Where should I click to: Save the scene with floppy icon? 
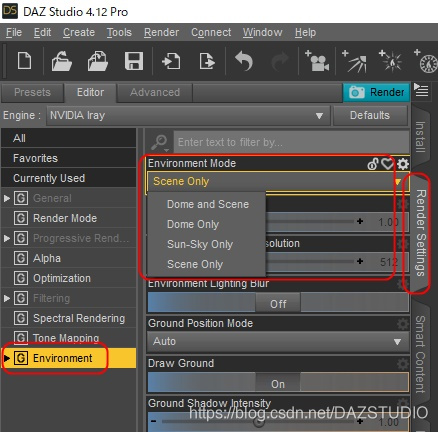pos(134,61)
